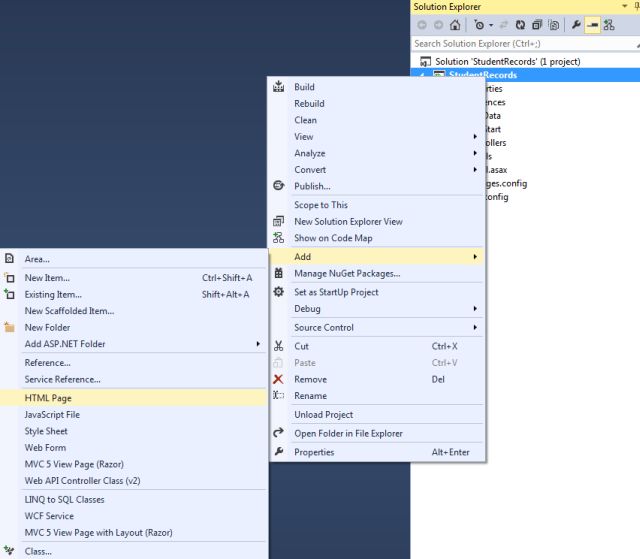Click the Open Folder in File Explorer arrow icon
Viewport: 640px width, 559px height.
[x=278, y=433]
